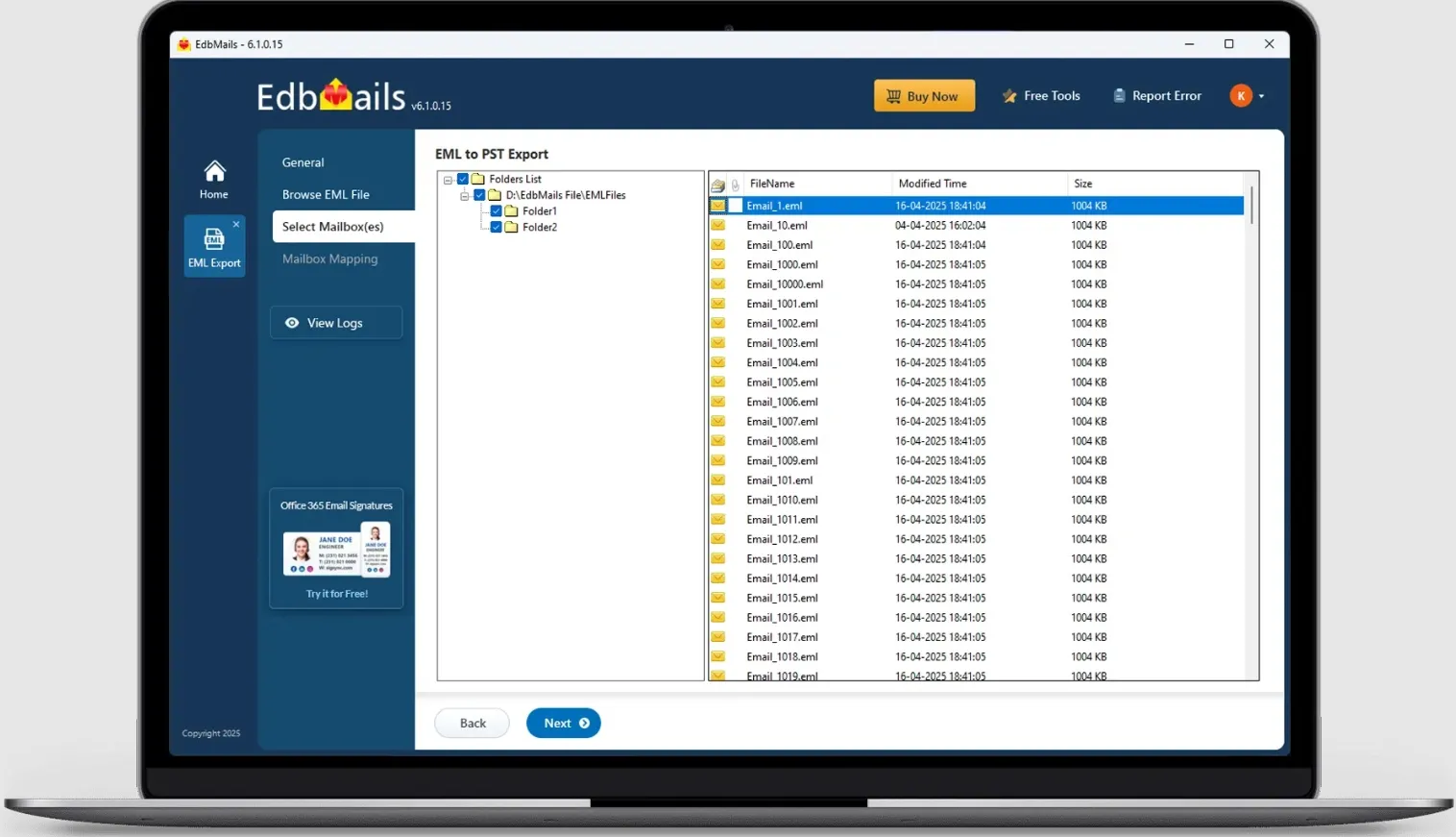Click the mail icon column header

click(x=717, y=185)
